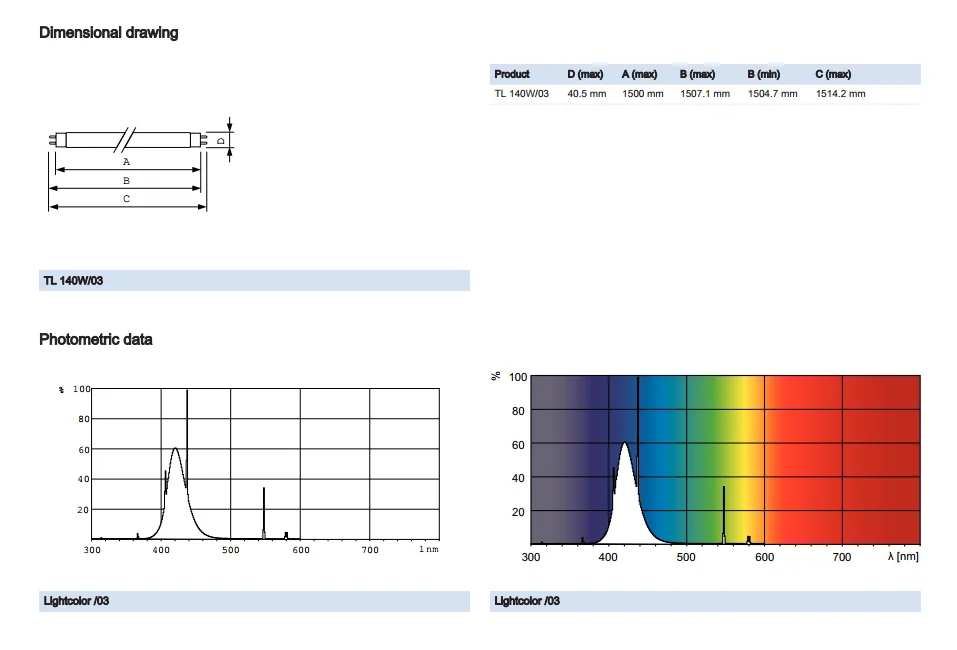The height and width of the screenshot is (650, 957).
Task: Click the '%' axis label on colored chart
Action: tap(496, 376)
